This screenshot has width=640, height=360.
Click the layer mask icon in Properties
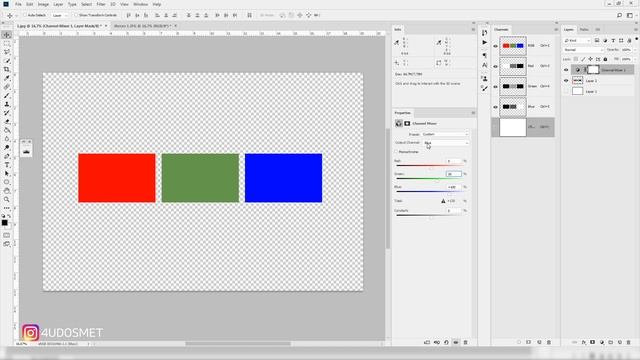[407, 123]
